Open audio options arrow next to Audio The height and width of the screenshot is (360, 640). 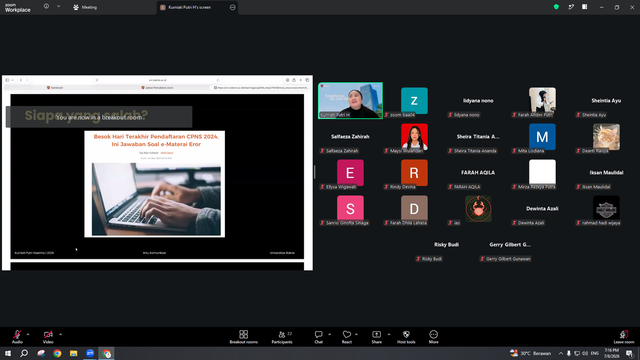click(x=28, y=334)
